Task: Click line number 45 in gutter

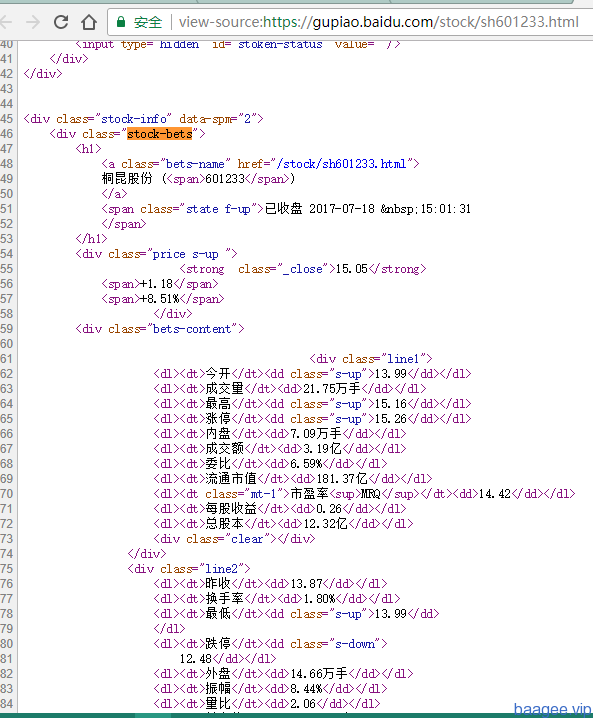Action: point(6,119)
